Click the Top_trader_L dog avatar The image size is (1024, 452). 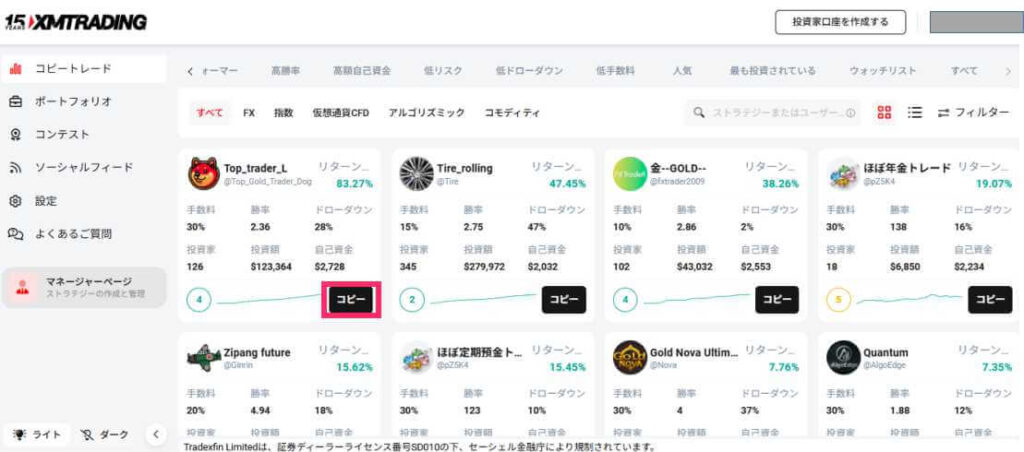click(204, 173)
